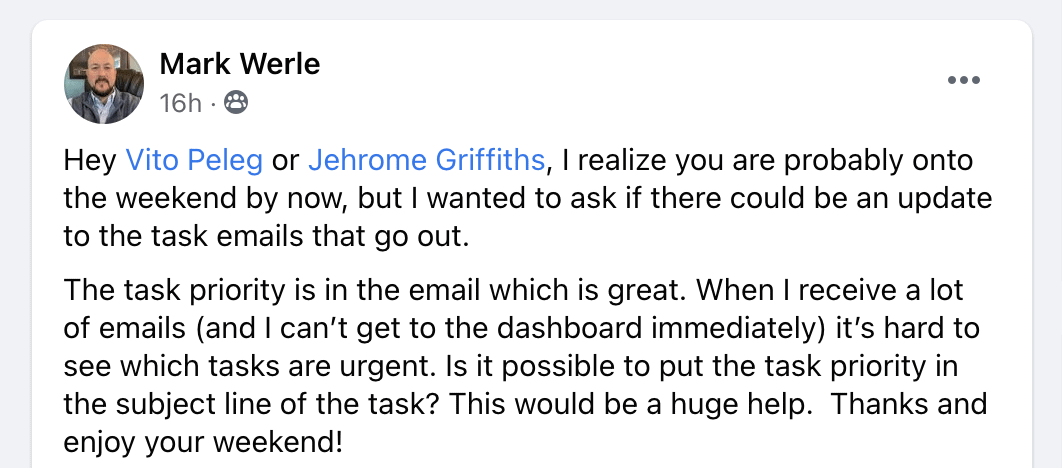Click the word 'Hey' starting the post
The image size is (1062, 468).
click(91, 160)
